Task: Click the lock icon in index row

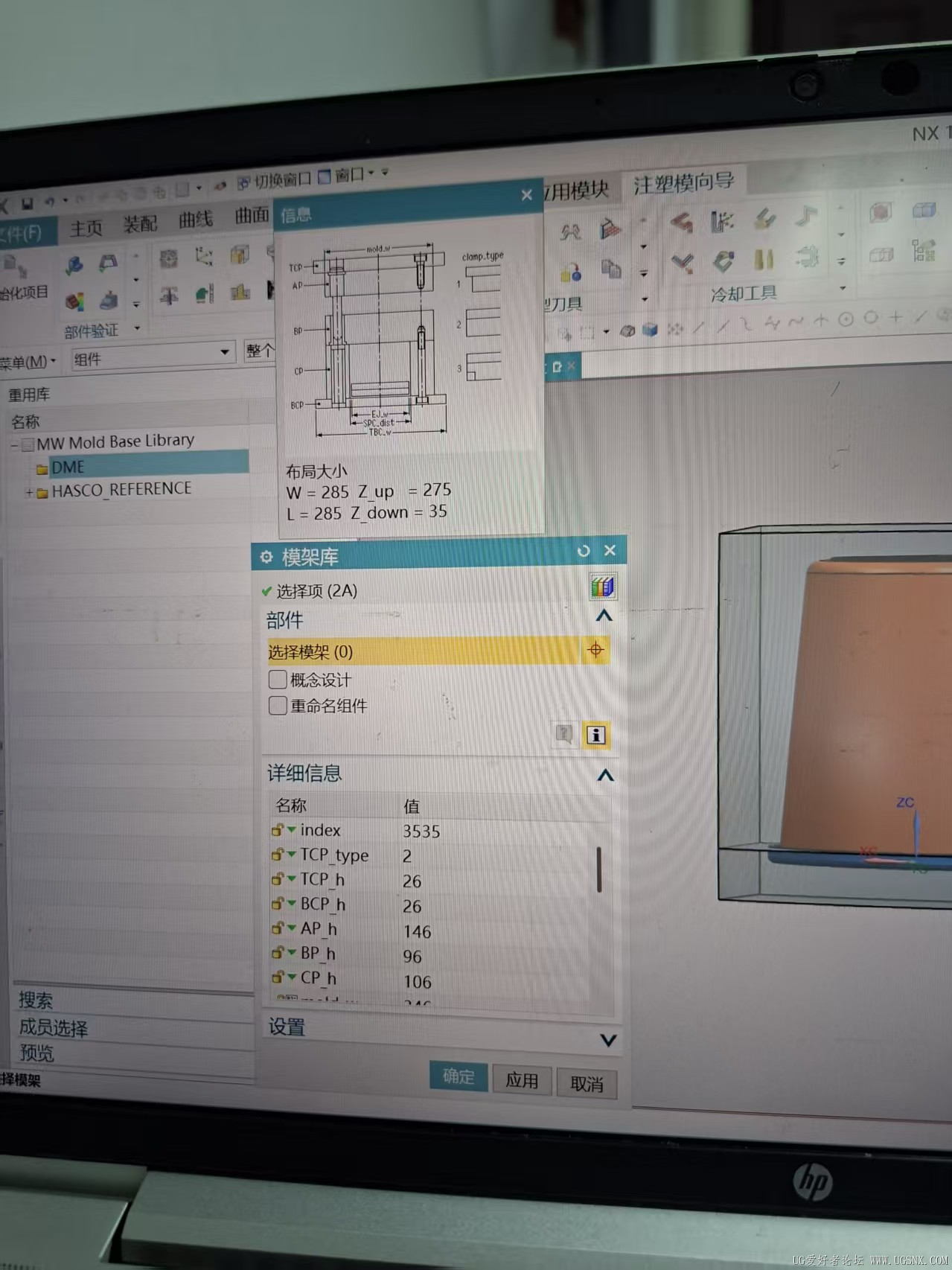Action: [277, 829]
